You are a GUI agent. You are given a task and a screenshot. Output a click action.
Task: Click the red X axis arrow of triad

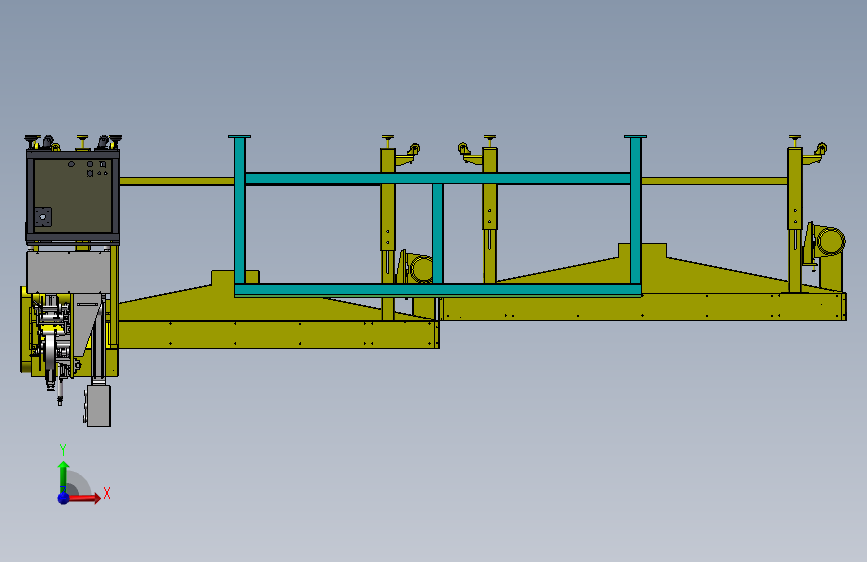[84, 498]
